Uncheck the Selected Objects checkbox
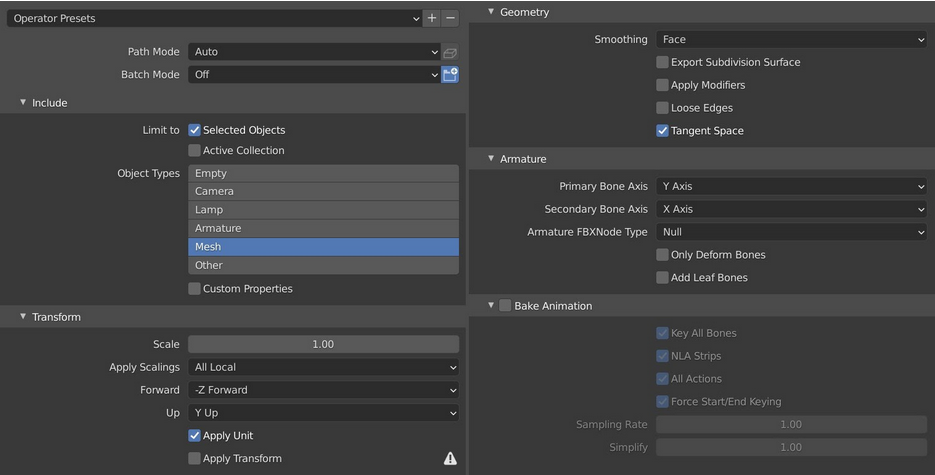The image size is (935, 475). tap(195, 130)
